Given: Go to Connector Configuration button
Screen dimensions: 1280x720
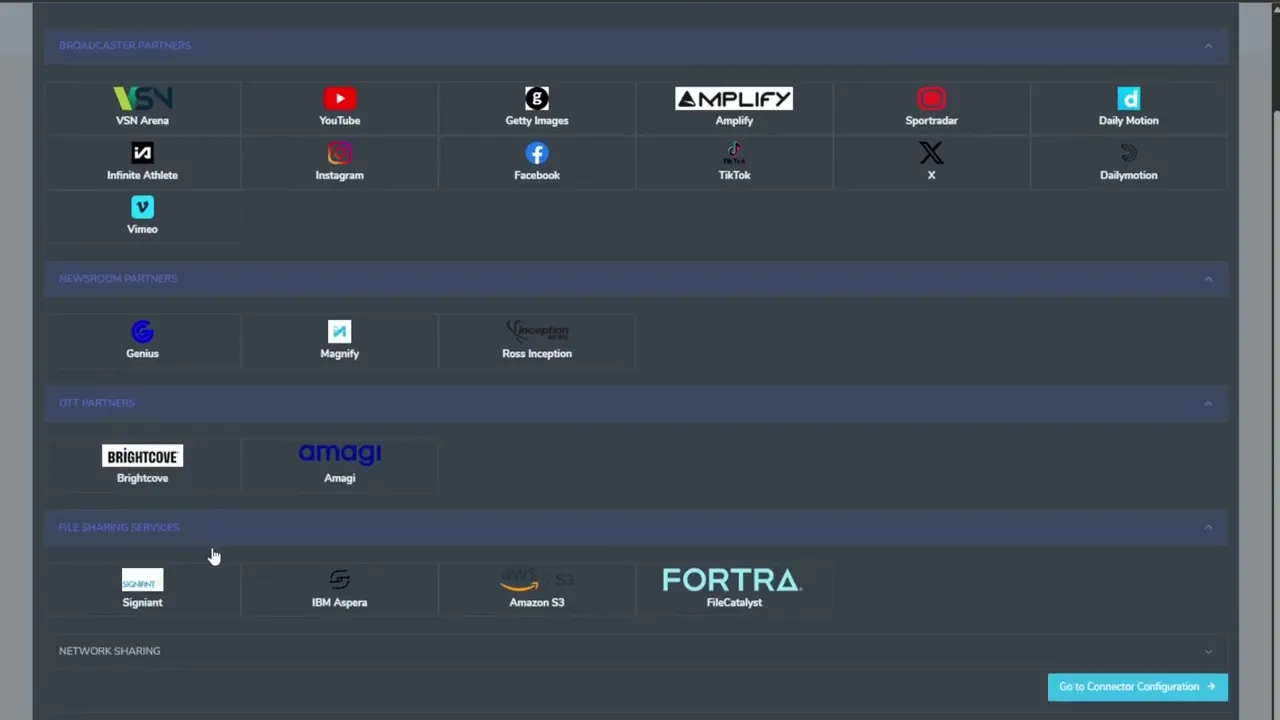Looking at the screenshot, I should coord(1138,687).
